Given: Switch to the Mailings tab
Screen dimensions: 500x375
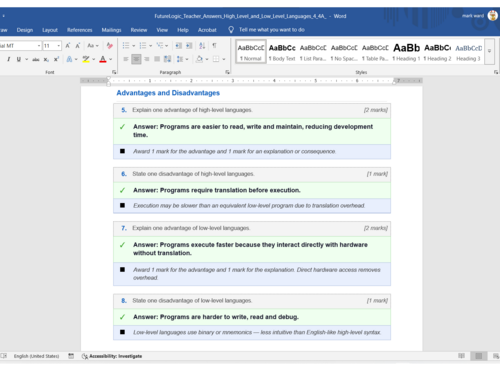Looking at the screenshot, I should (111, 30).
